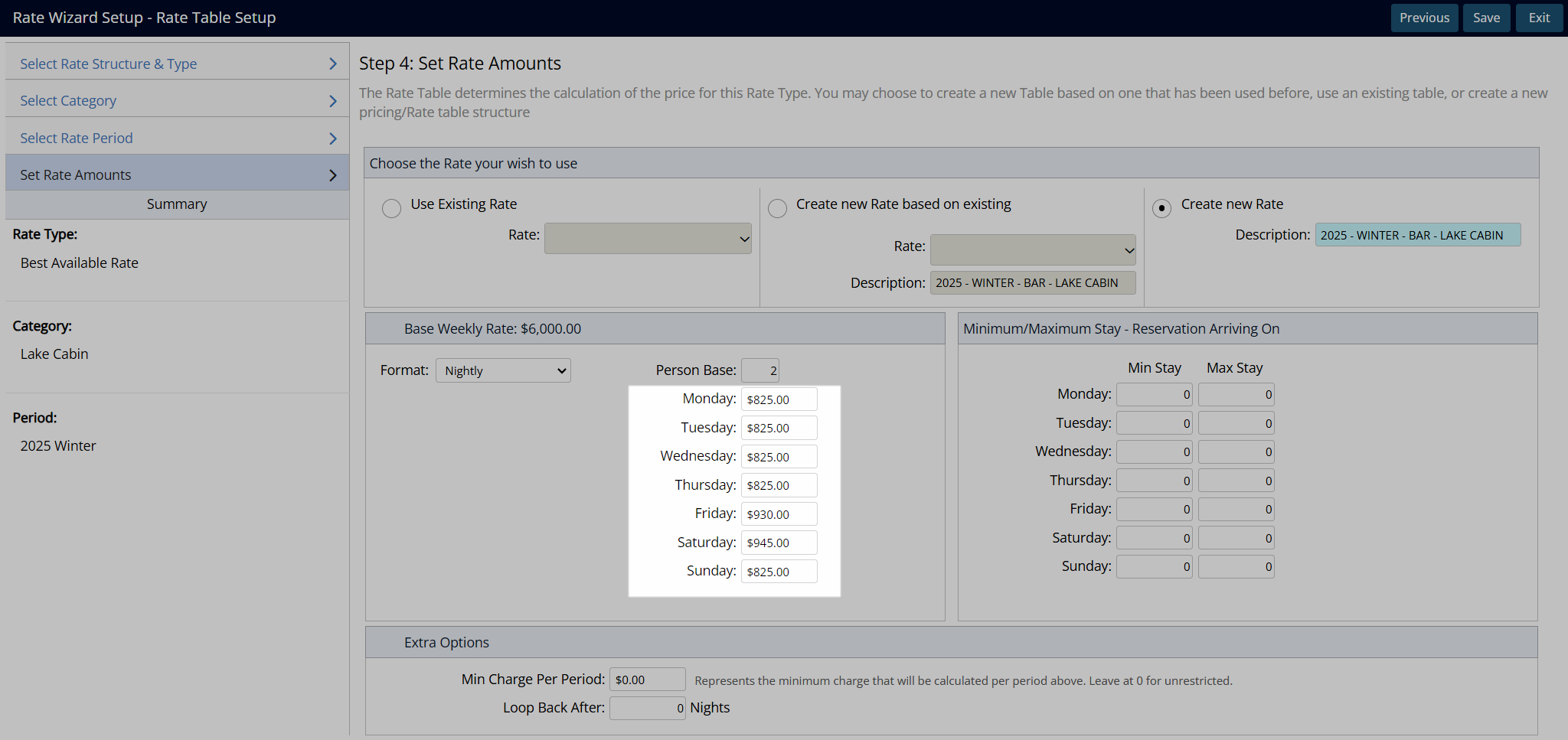
Task: Open Select Rate Structure & Type step
Action: coord(177,64)
